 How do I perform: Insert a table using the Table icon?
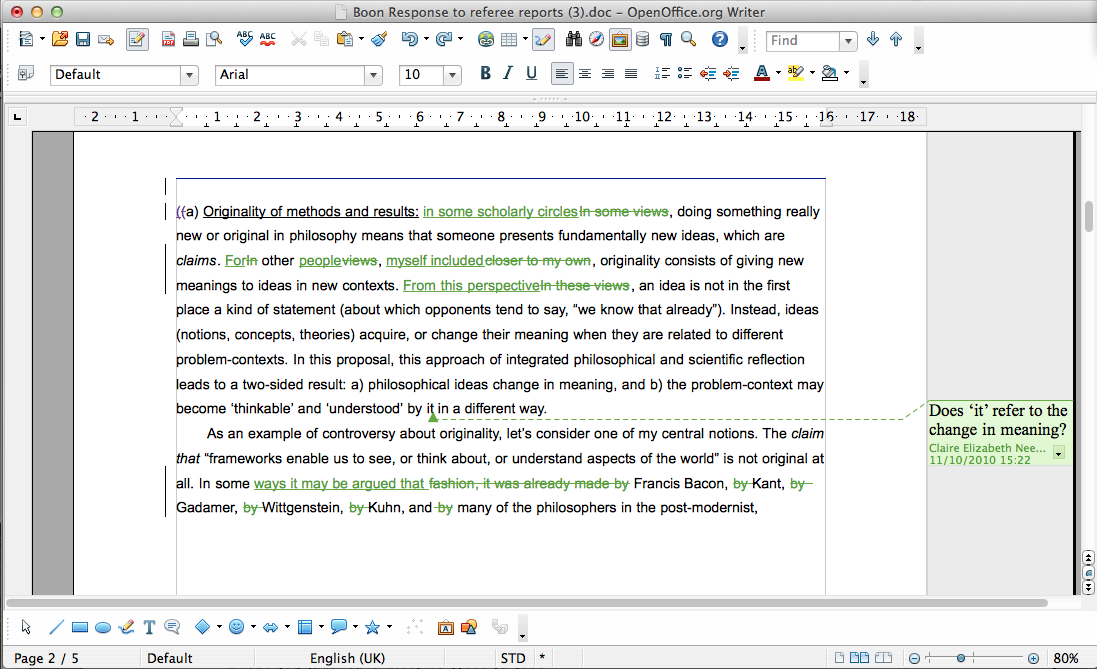tap(509, 39)
